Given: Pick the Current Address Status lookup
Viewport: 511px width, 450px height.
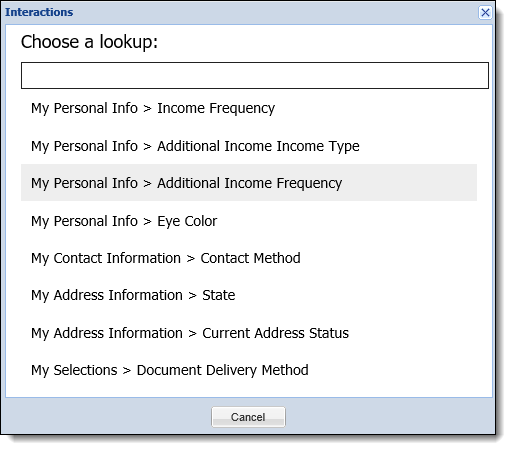Looking at the screenshot, I should (249, 333).
